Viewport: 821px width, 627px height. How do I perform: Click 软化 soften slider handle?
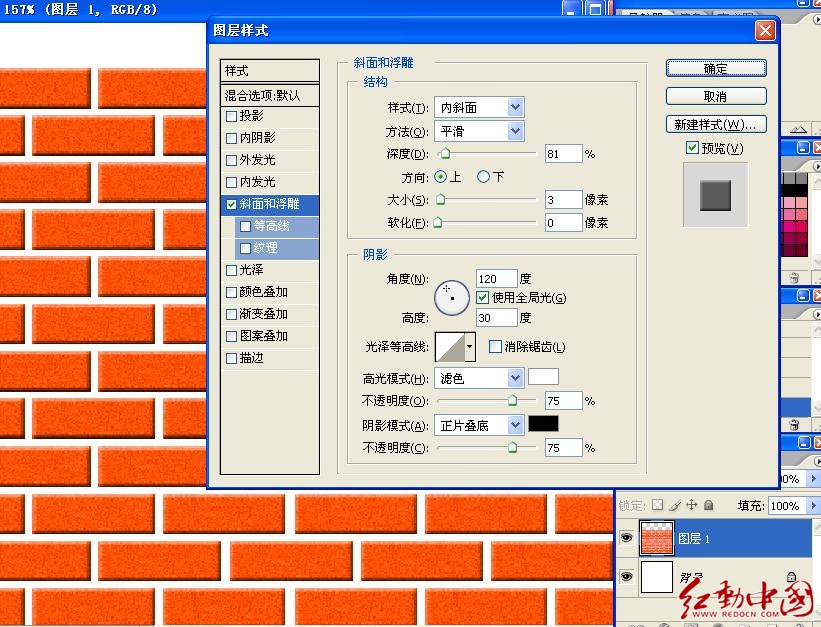pyautogui.click(x=438, y=222)
